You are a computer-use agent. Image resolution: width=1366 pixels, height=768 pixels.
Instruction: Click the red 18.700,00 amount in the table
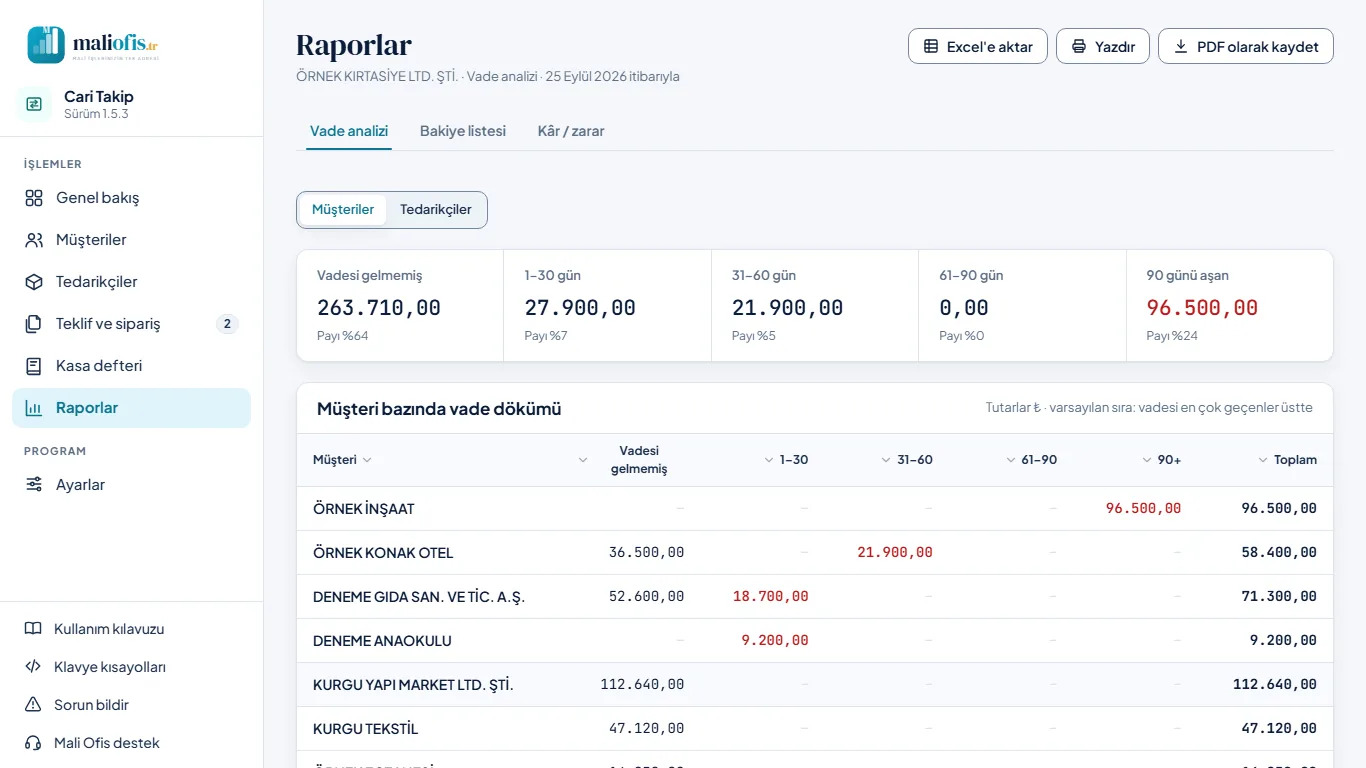[771, 597]
